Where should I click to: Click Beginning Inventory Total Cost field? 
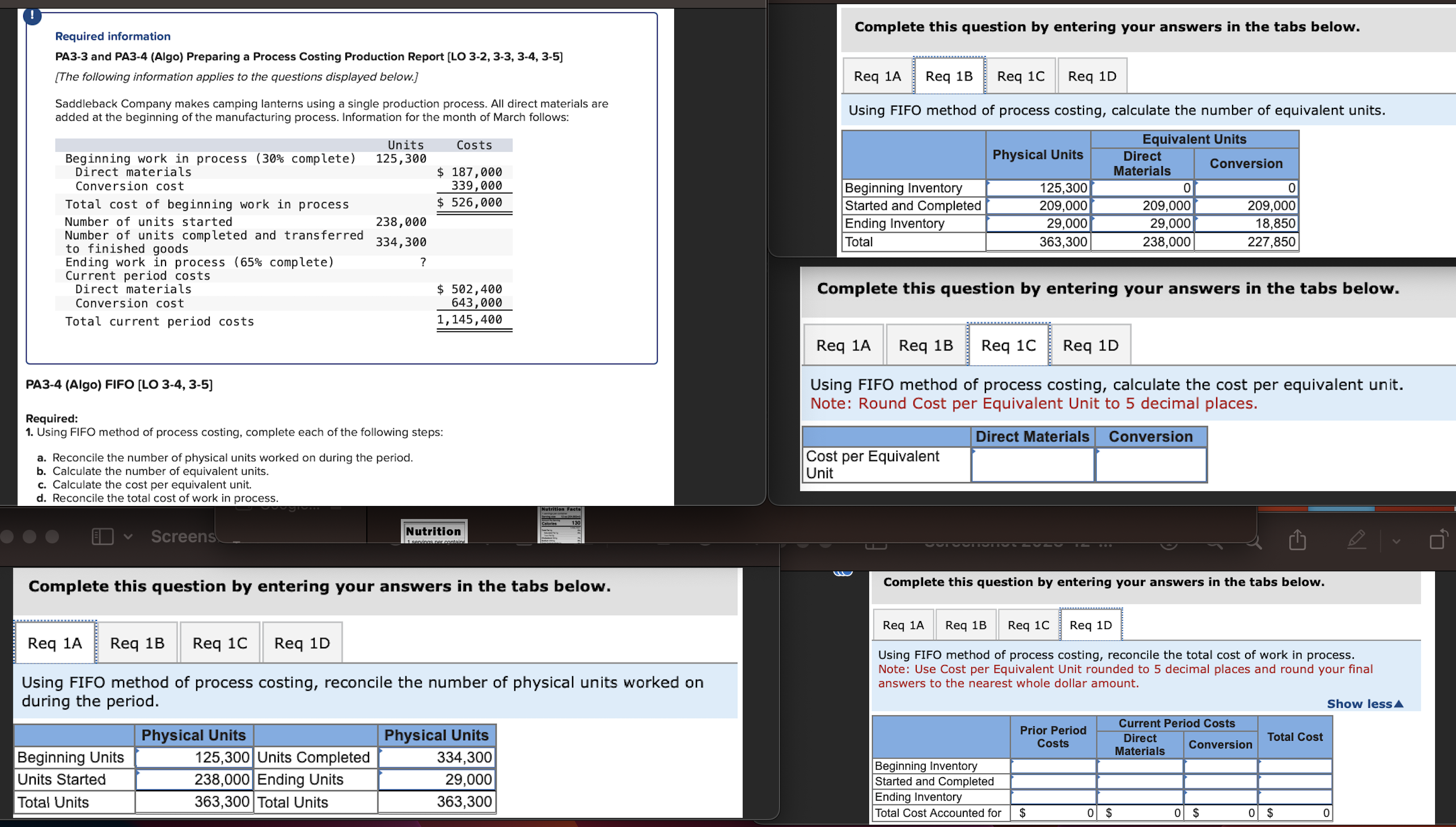(1295, 766)
